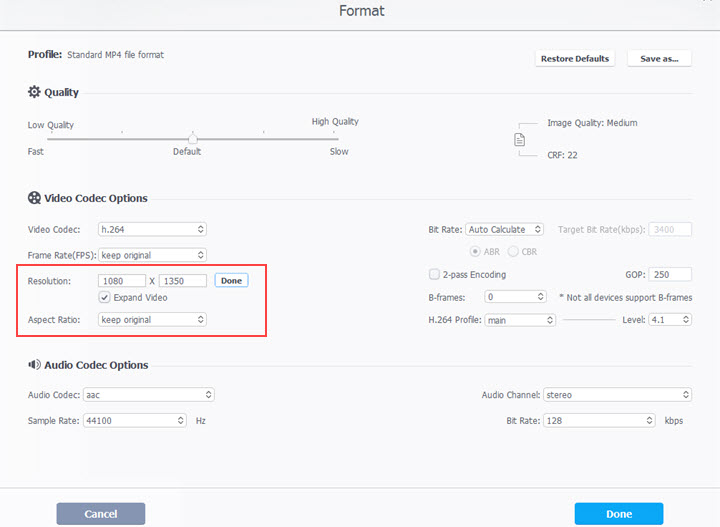Click the gray Cancel button
Image resolution: width=720 pixels, height=527 pixels.
coord(101,513)
